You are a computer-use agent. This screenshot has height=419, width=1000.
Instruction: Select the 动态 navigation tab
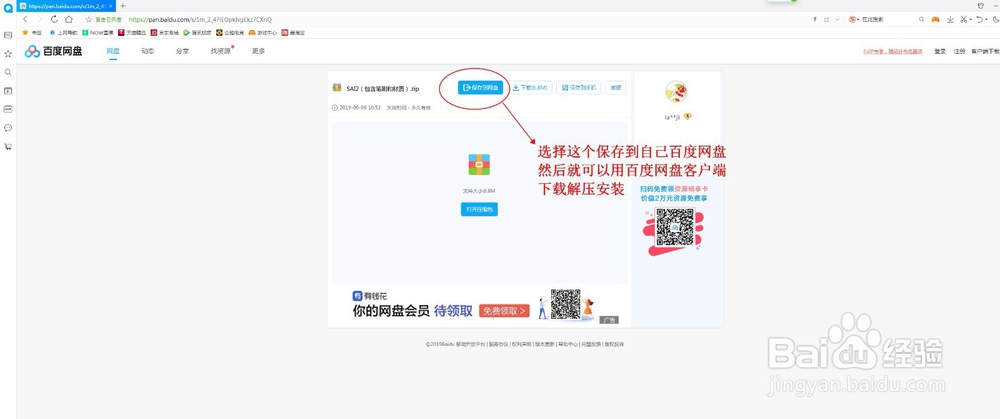click(147, 51)
